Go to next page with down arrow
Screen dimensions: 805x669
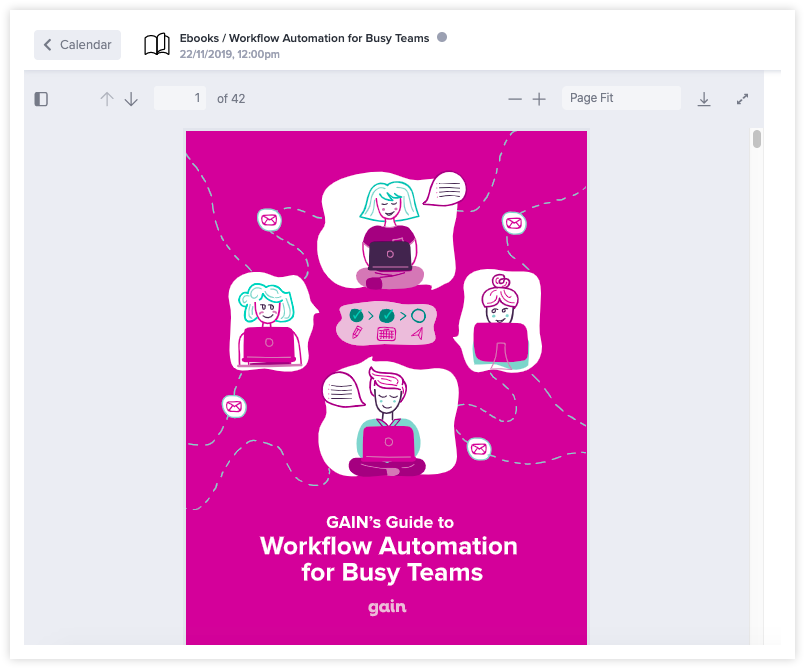click(131, 99)
